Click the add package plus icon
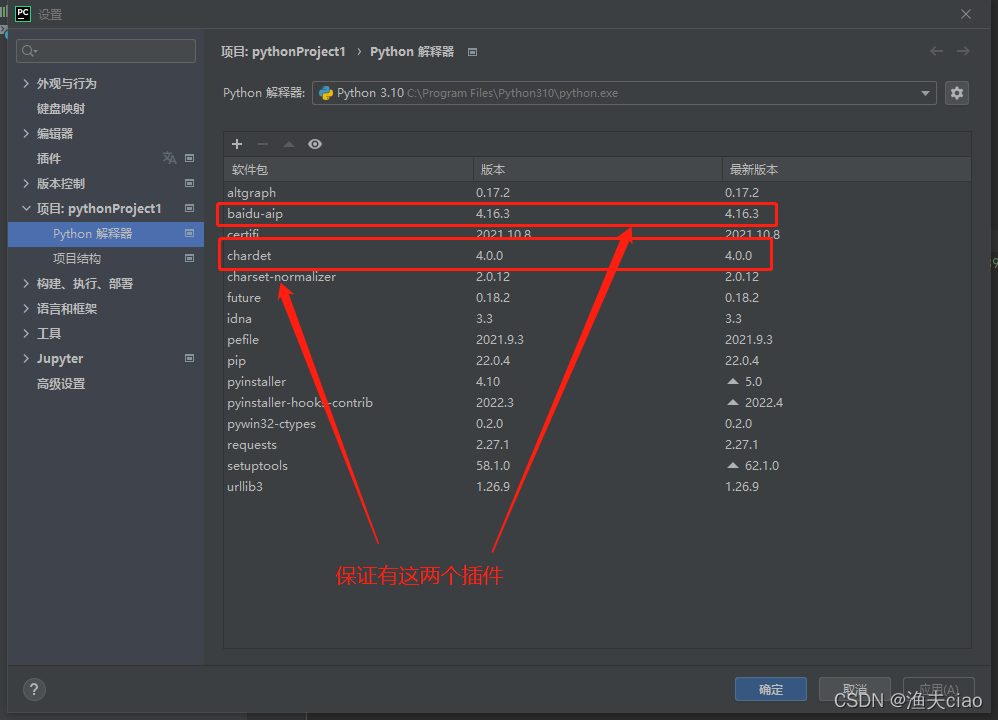Image resolution: width=998 pixels, height=720 pixels. (237, 144)
